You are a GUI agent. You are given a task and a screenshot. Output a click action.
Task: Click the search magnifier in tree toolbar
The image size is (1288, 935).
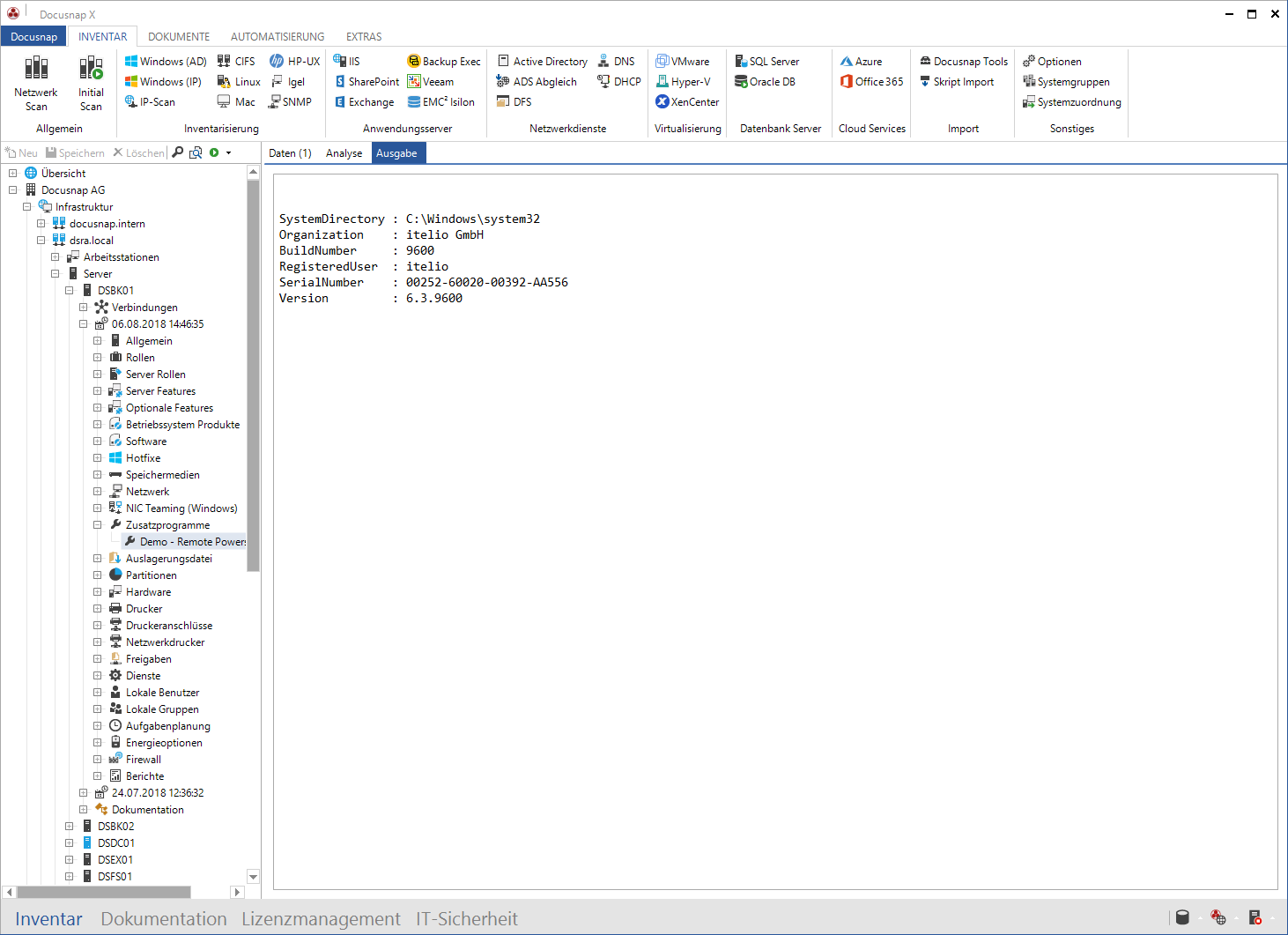tap(178, 152)
